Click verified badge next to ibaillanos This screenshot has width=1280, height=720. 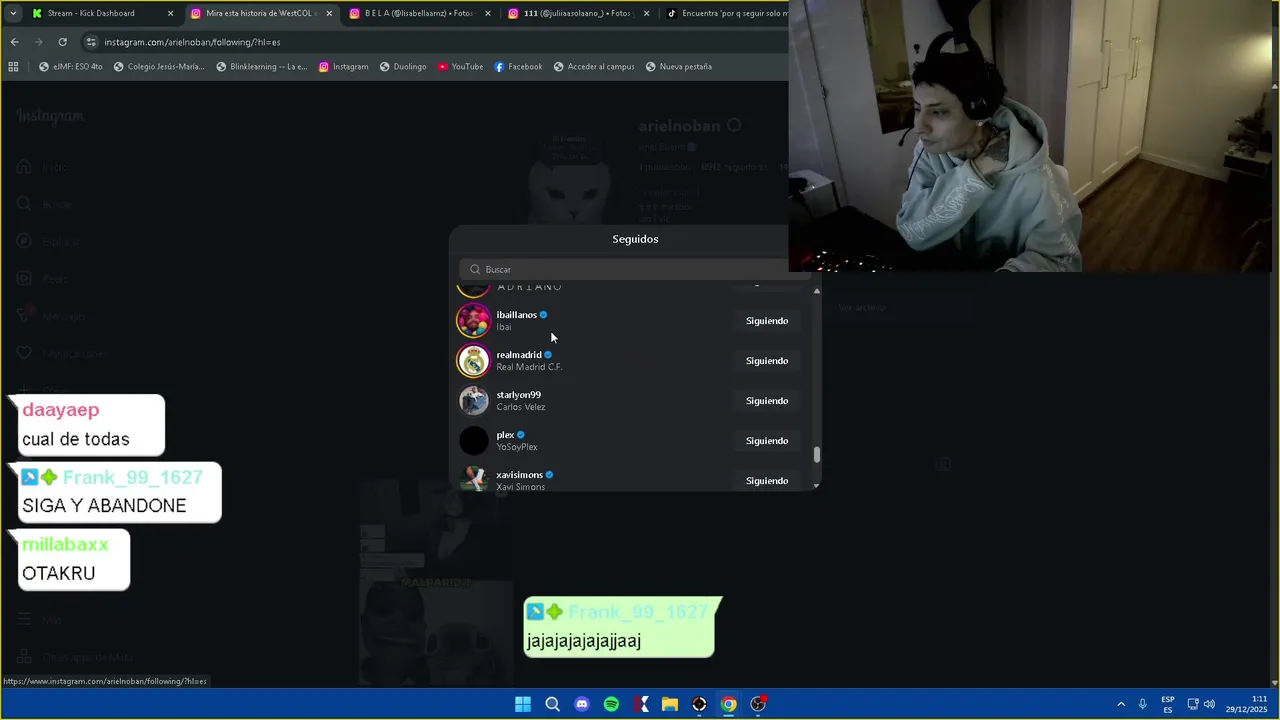(544, 315)
